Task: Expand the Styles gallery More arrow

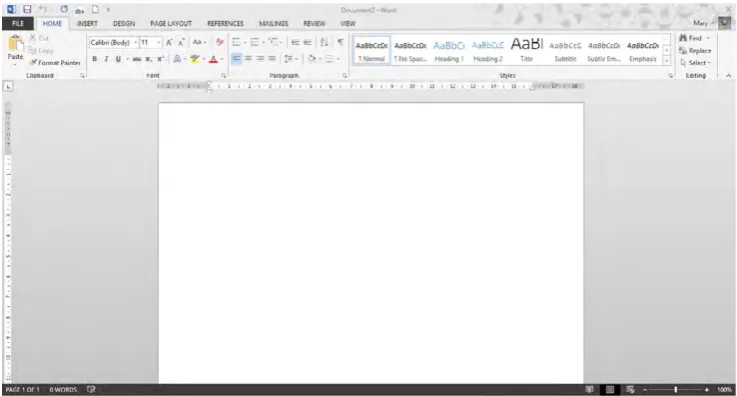Action: (x=666, y=61)
